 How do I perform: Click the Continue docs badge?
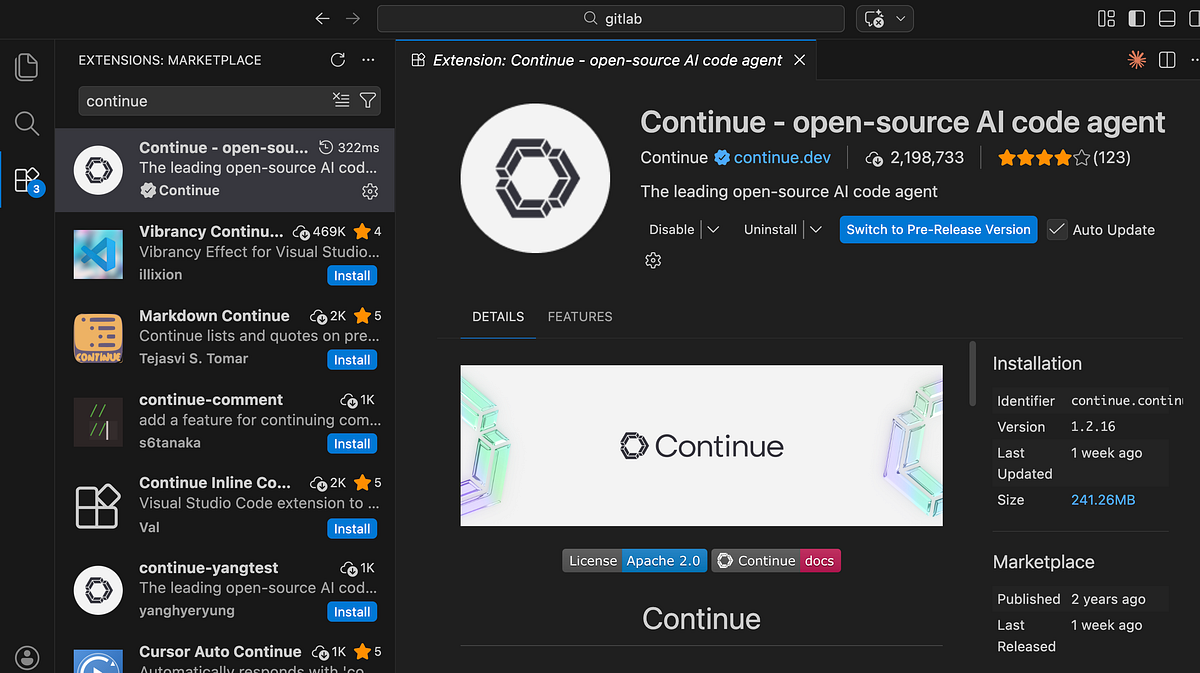click(776, 560)
